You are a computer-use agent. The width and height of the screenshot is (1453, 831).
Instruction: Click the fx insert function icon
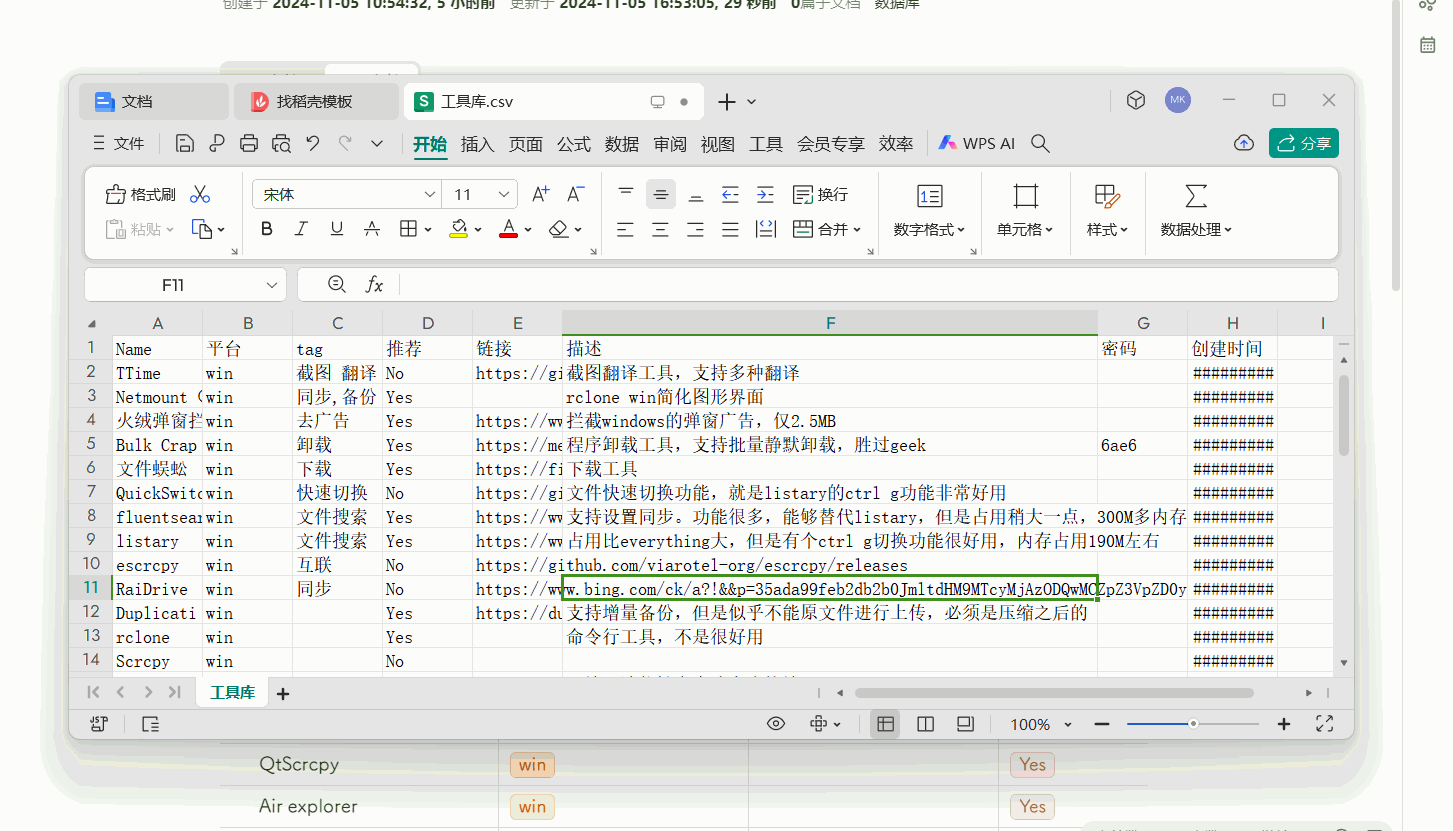[374, 285]
